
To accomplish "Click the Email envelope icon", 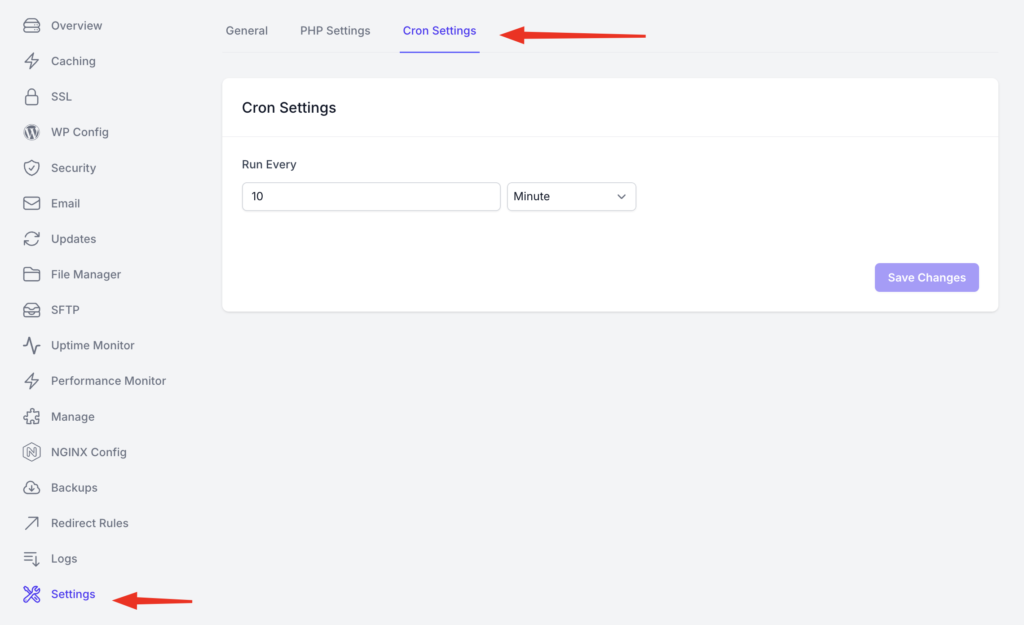I will [x=31, y=203].
